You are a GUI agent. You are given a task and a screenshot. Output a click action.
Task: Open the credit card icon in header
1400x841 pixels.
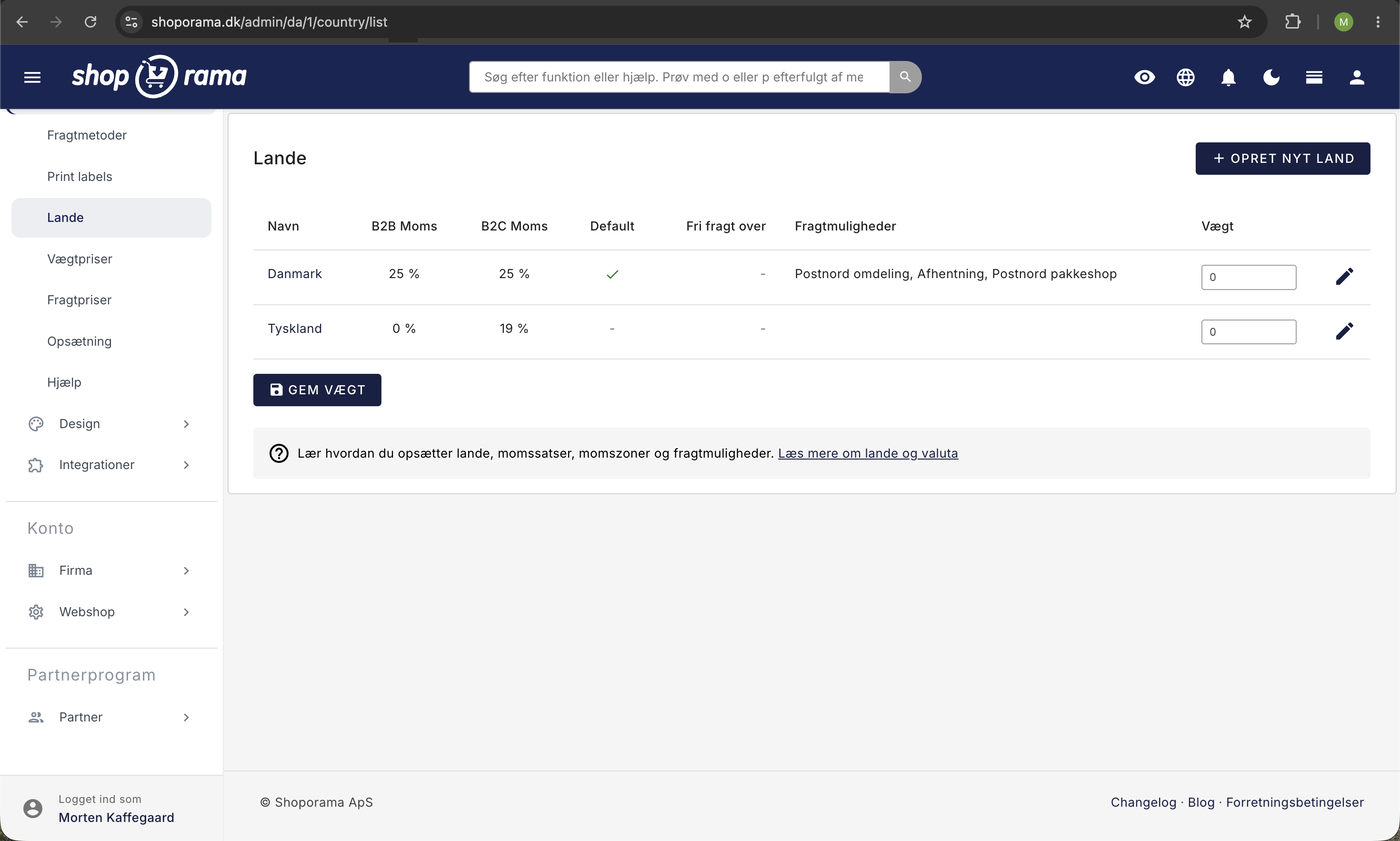coord(1314,77)
